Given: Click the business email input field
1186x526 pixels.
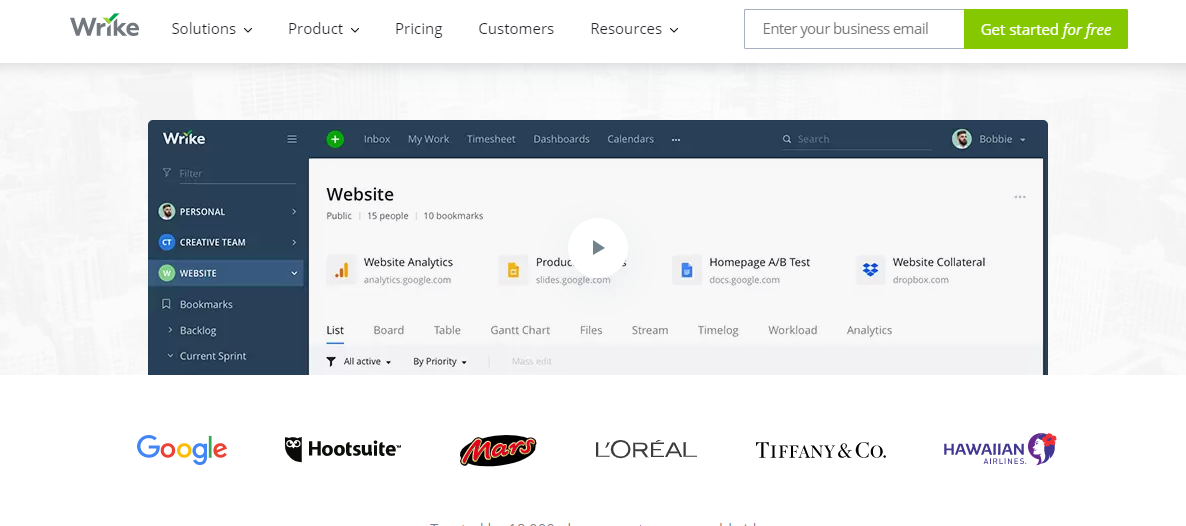Looking at the screenshot, I should pyautogui.click(x=854, y=29).
